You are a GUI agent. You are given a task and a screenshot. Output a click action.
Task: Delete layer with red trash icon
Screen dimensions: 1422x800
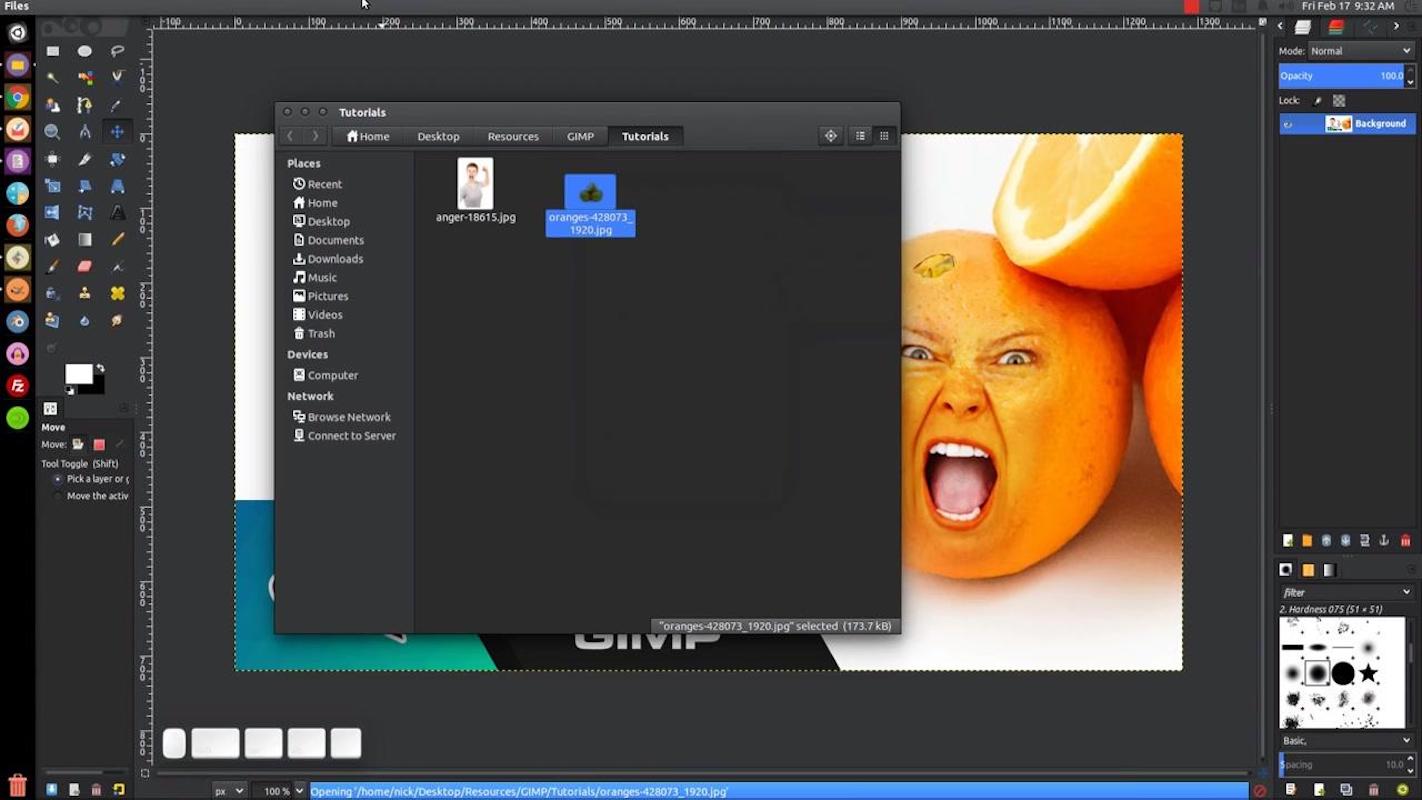1405,541
